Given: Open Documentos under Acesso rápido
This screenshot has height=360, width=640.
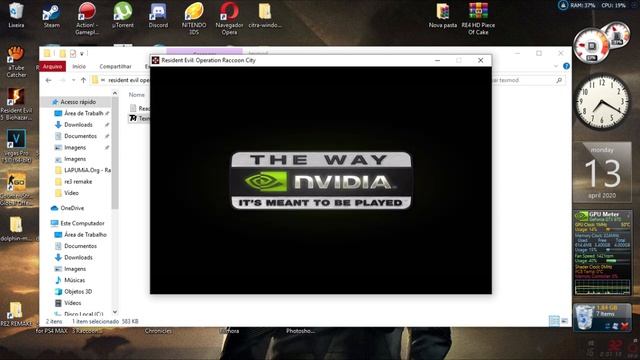Looking at the screenshot, I should pos(80,136).
